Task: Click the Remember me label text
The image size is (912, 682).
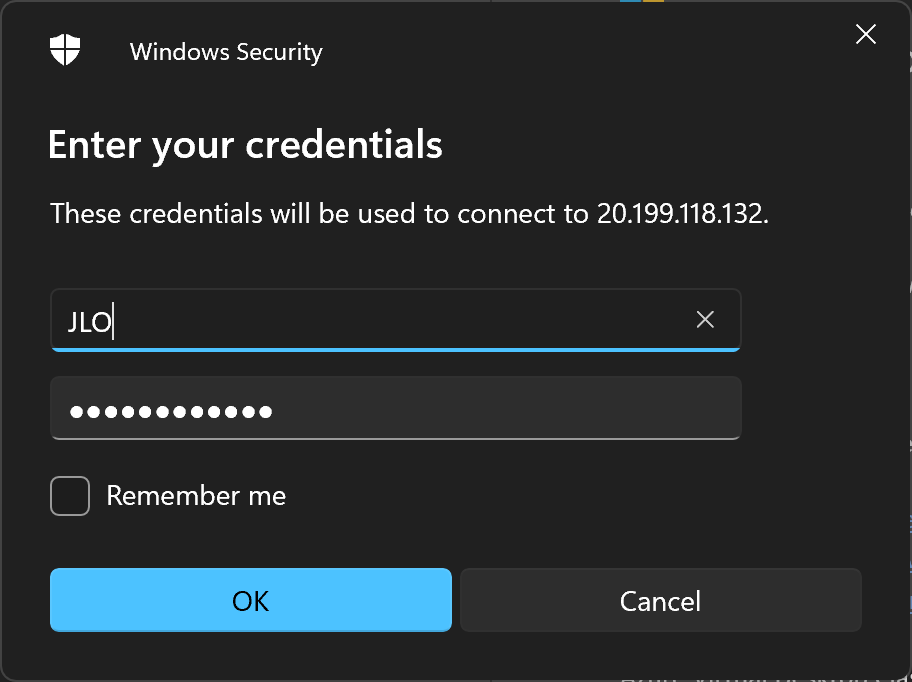Action: pyautogui.click(x=196, y=496)
